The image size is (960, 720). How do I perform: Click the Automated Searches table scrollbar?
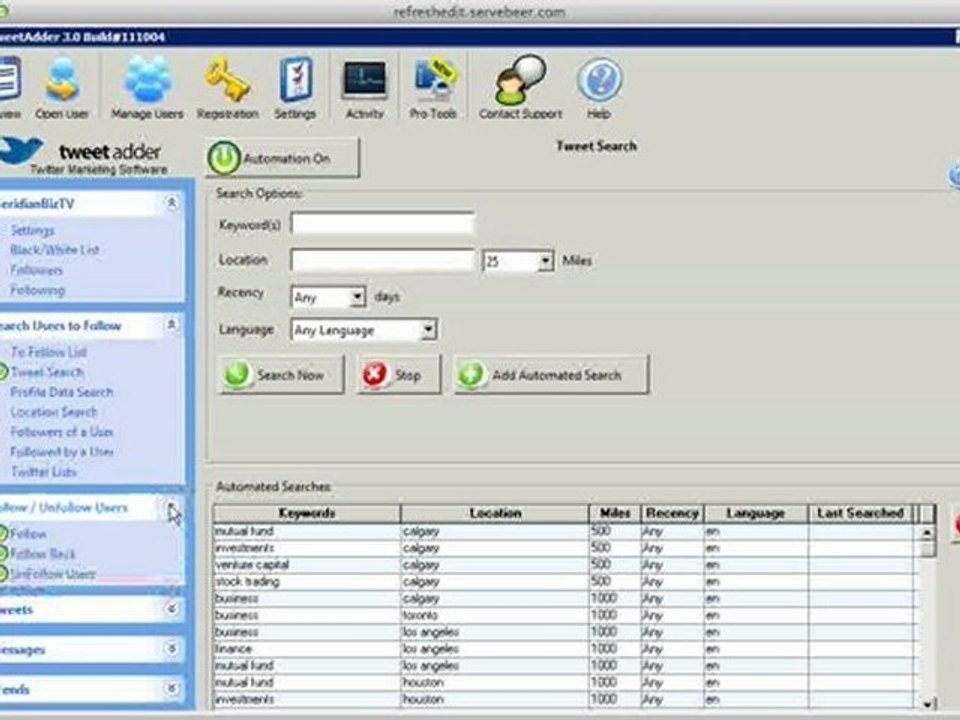(927, 617)
